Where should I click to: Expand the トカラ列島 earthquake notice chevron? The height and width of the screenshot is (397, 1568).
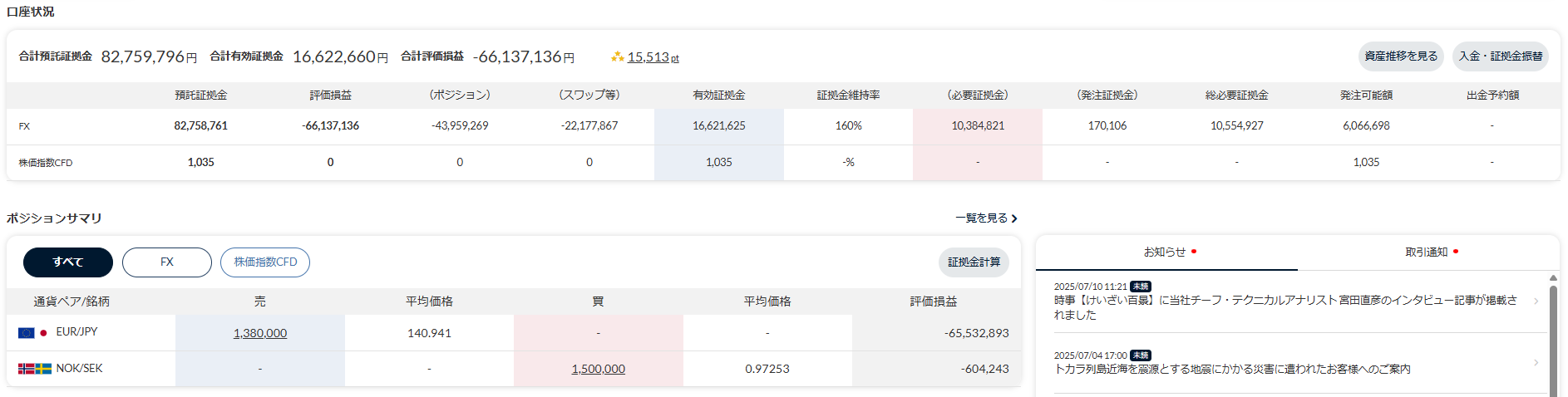tap(1536, 363)
